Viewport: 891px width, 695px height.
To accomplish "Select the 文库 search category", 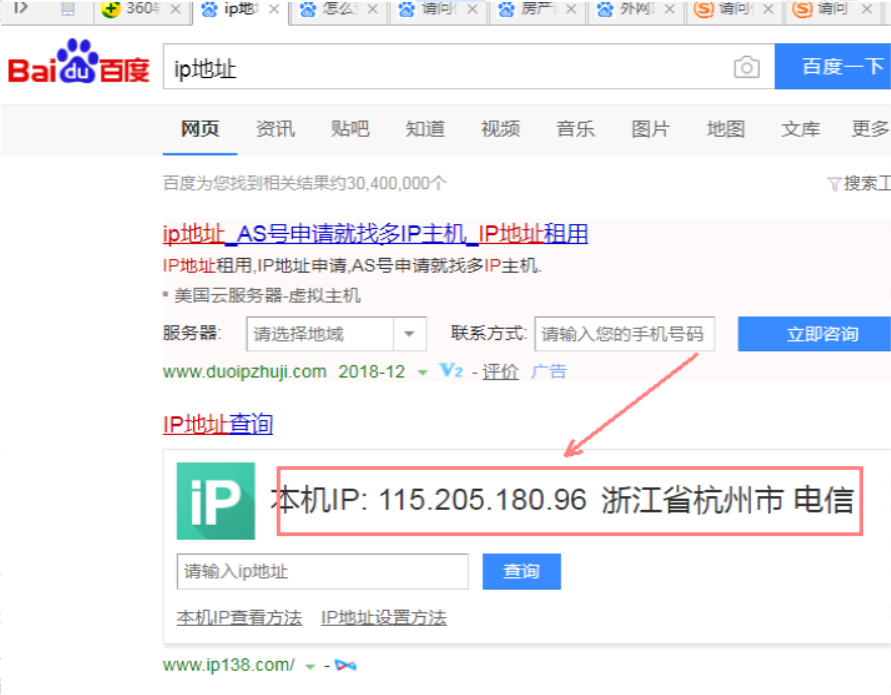I will pos(801,129).
